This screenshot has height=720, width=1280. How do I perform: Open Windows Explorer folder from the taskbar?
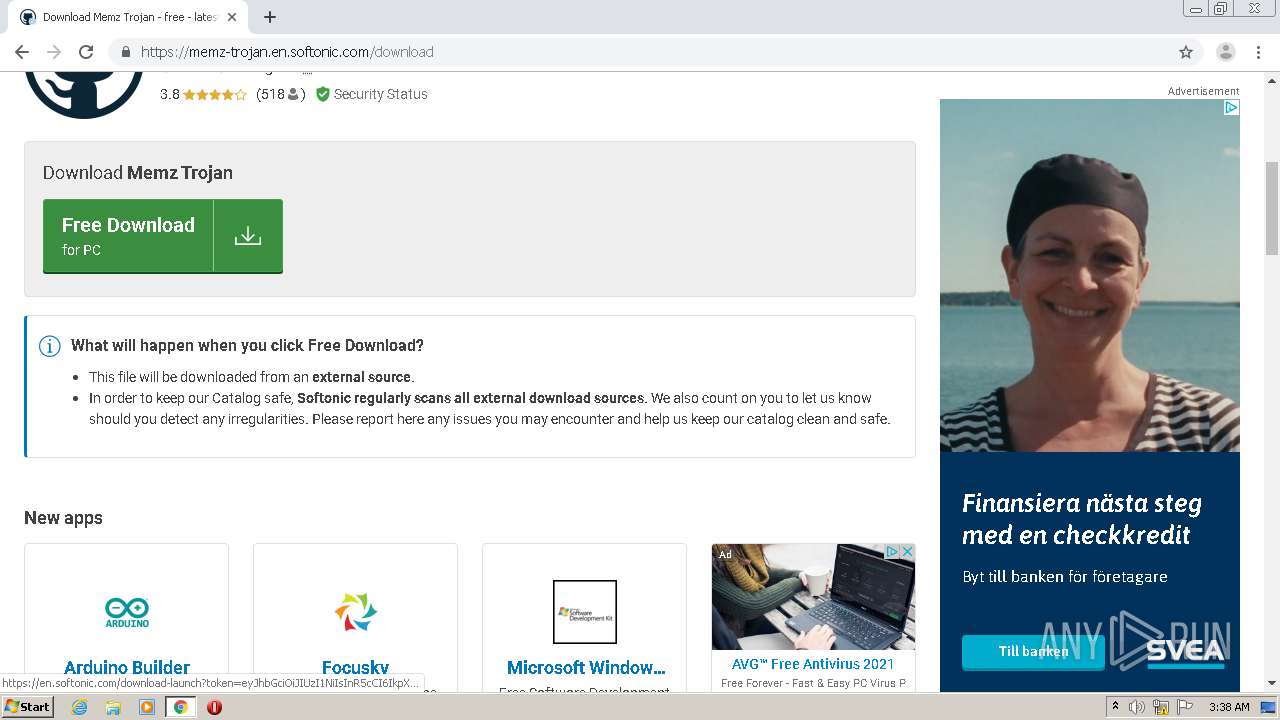tap(113, 707)
